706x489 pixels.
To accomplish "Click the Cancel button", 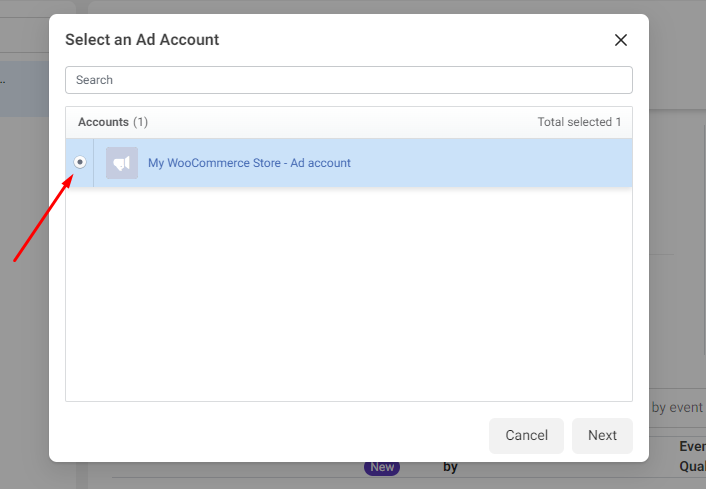I will [x=526, y=435].
